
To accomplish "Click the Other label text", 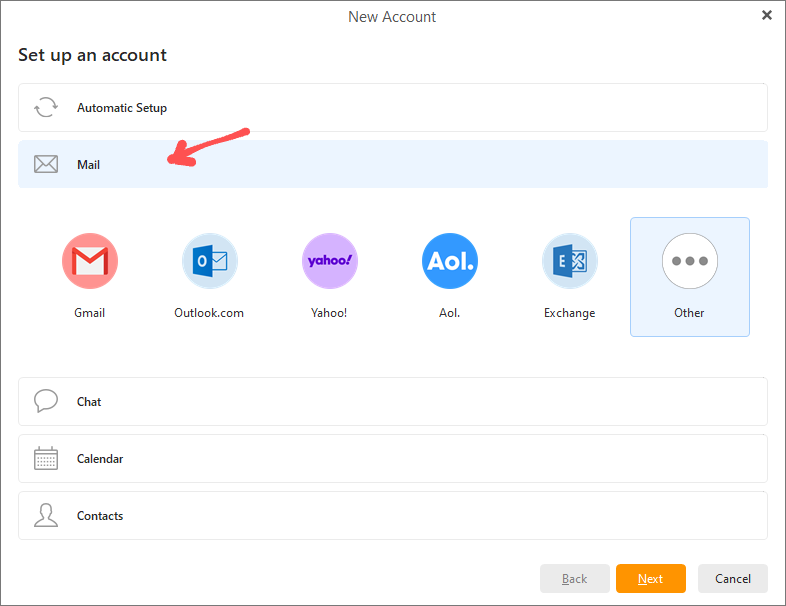I will [x=689, y=313].
